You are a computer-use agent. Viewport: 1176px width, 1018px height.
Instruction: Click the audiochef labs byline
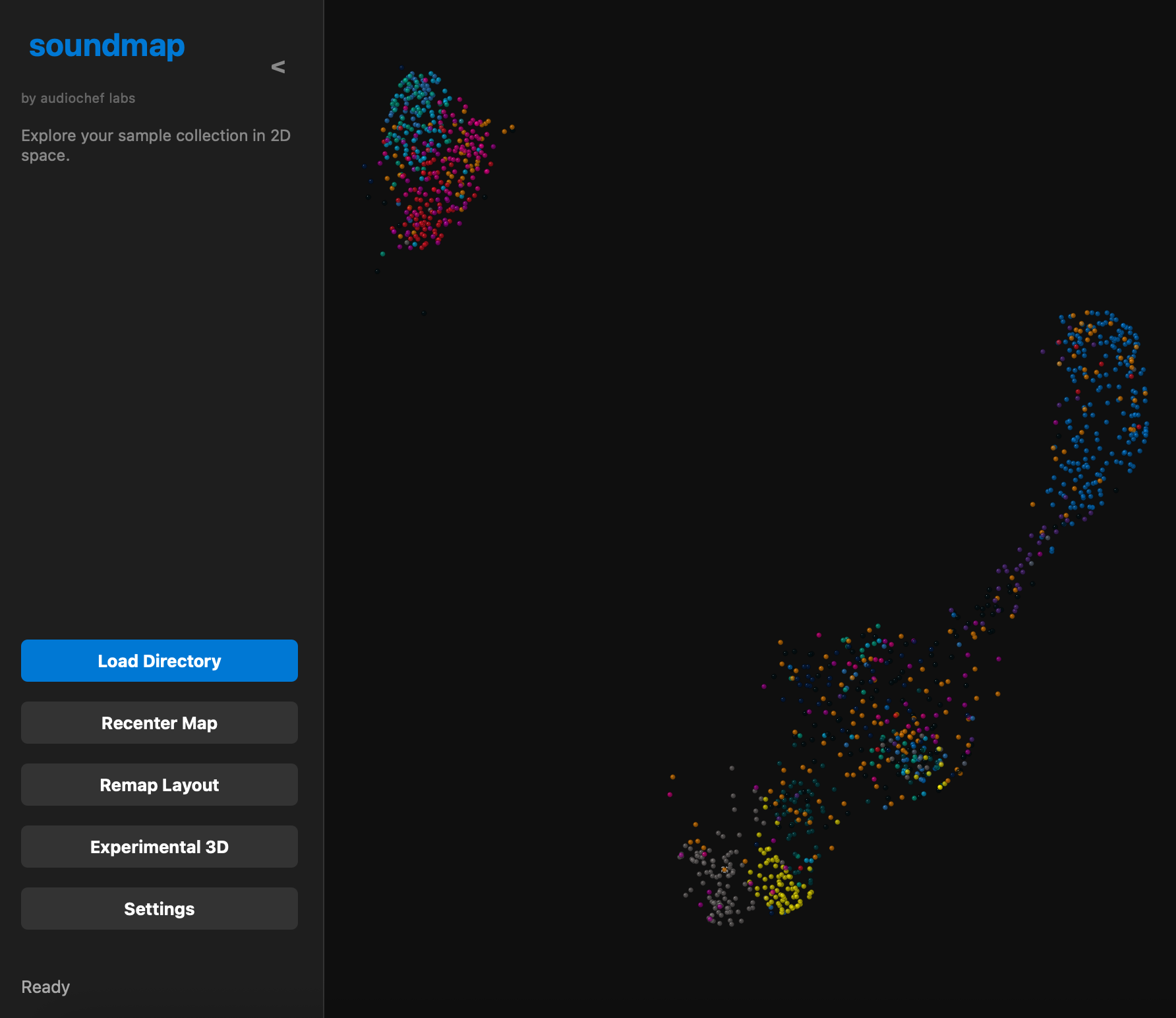tap(79, 98)
